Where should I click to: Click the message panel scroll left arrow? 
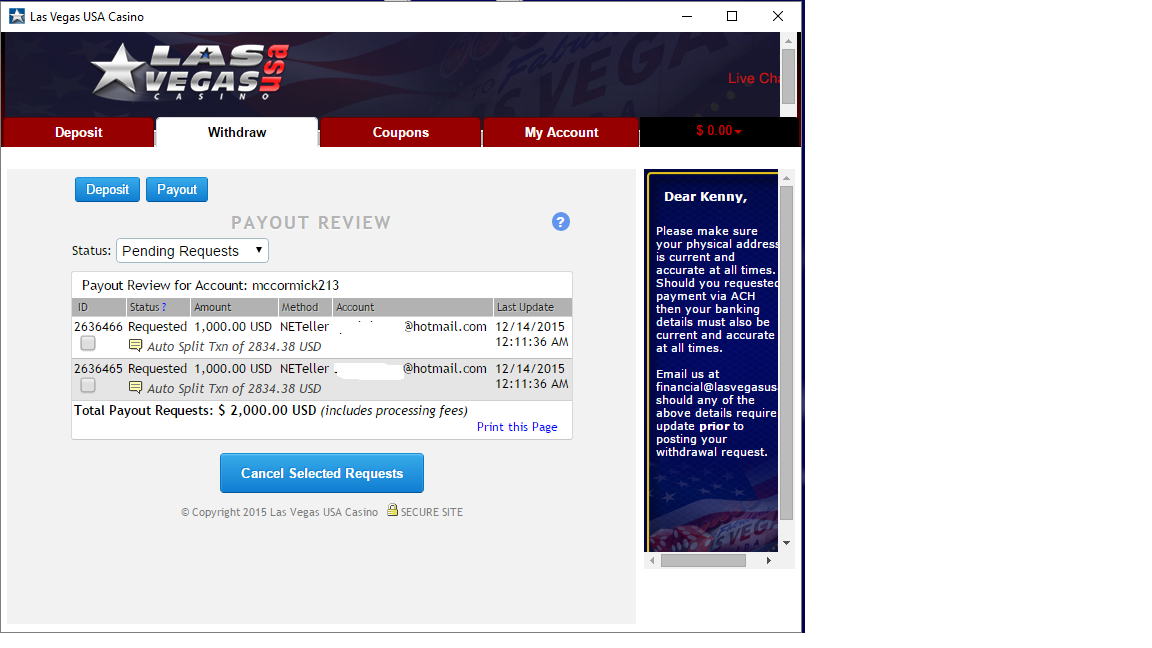(x=652, y=561)
